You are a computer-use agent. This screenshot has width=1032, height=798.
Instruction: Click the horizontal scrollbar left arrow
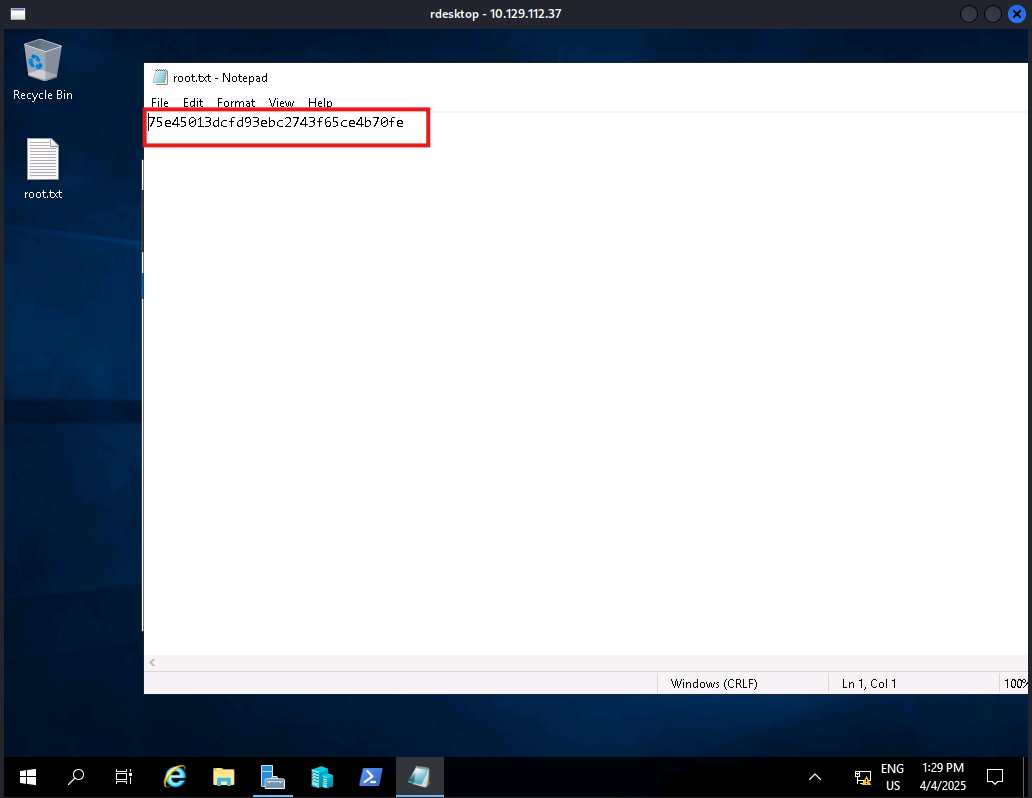click(x=152, y=662)
